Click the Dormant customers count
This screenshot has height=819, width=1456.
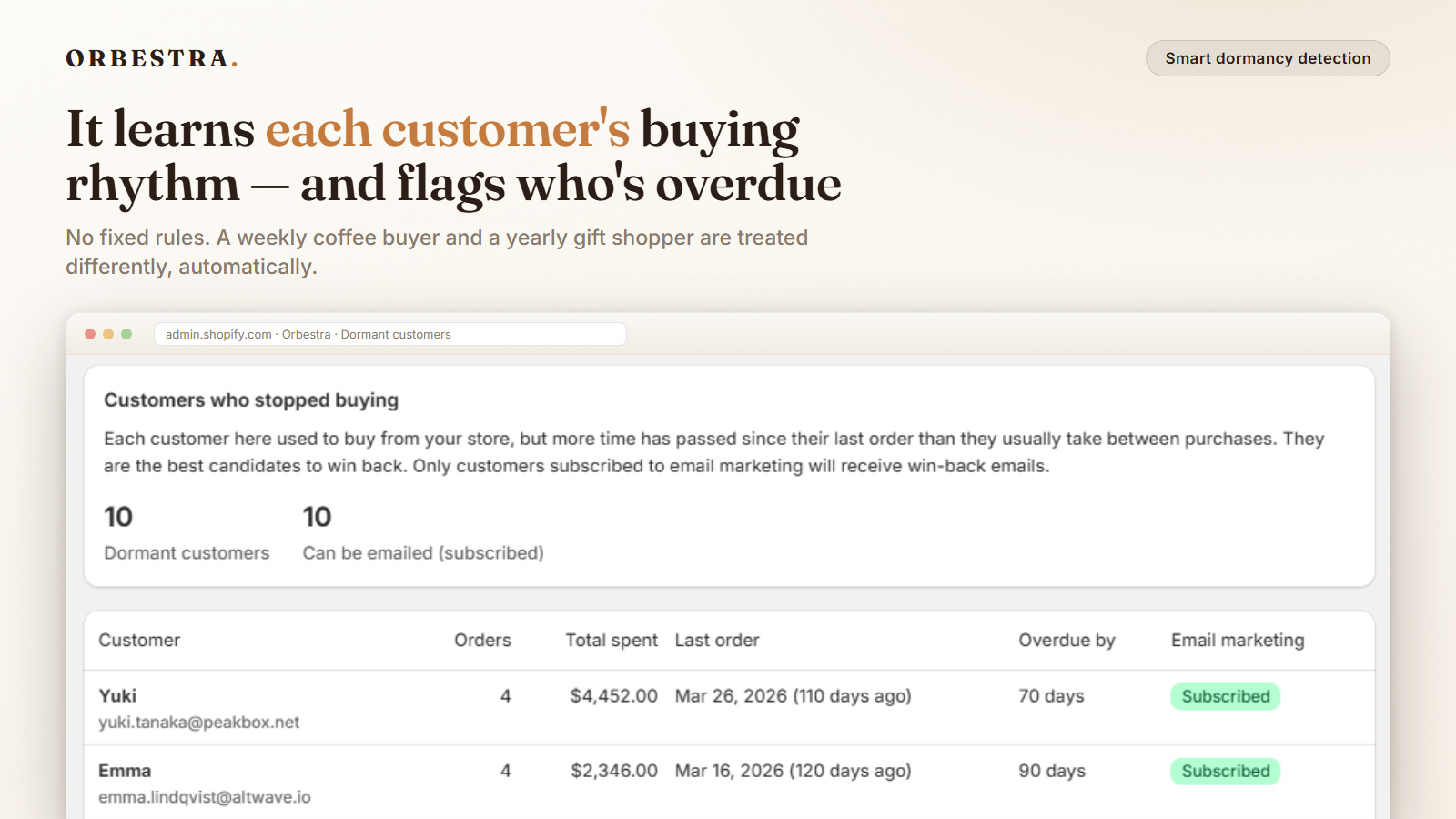click(118, 517)
